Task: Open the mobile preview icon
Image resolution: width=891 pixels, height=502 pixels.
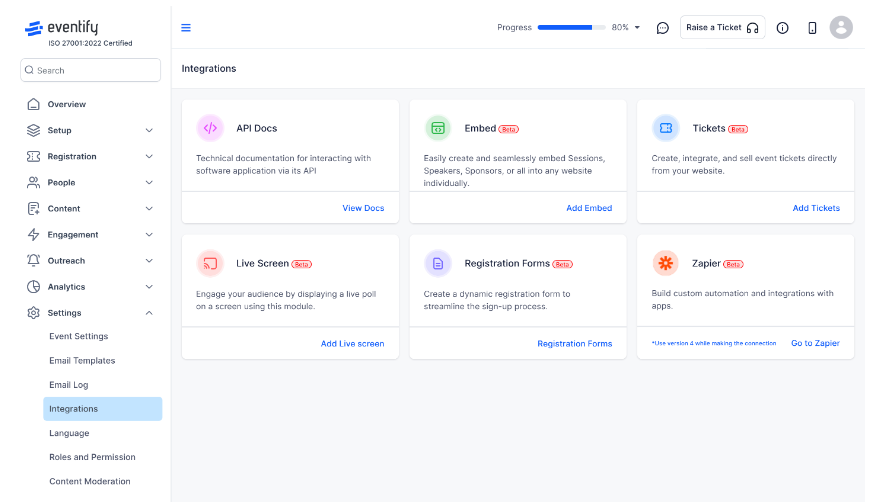Action: pyautogui.click(x=812, y=28)
